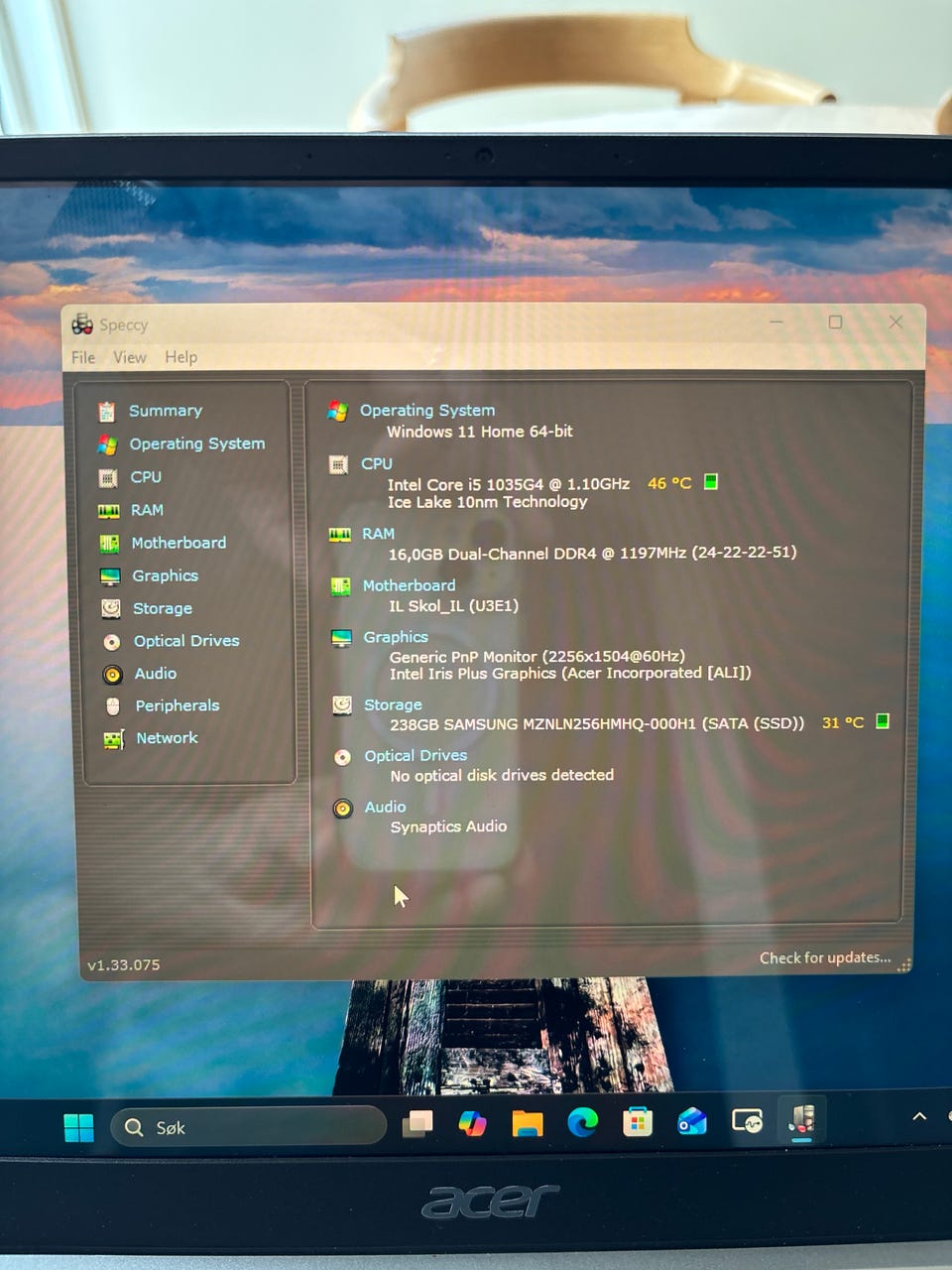
Task: Click the summary Audio speaker icon
Action: (343, 809)
